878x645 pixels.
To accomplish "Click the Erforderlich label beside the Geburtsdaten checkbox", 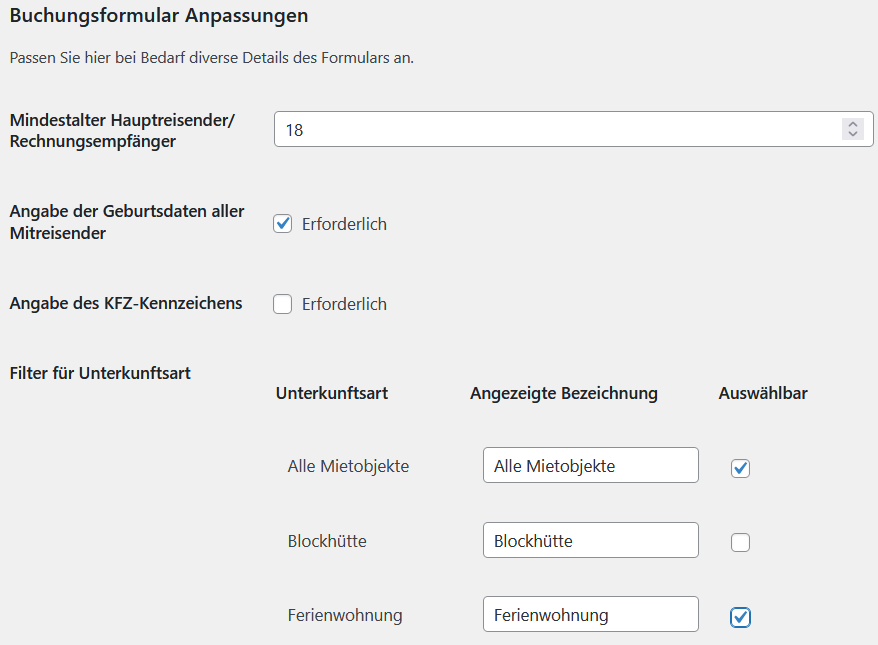I will click(x=344, y=224).
